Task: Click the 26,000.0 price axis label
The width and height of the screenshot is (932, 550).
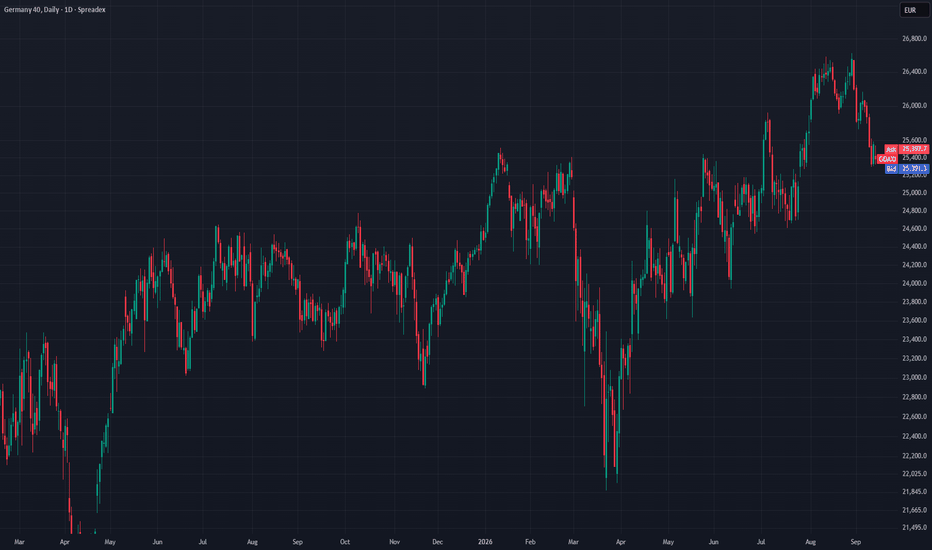Action: (914, 106)
